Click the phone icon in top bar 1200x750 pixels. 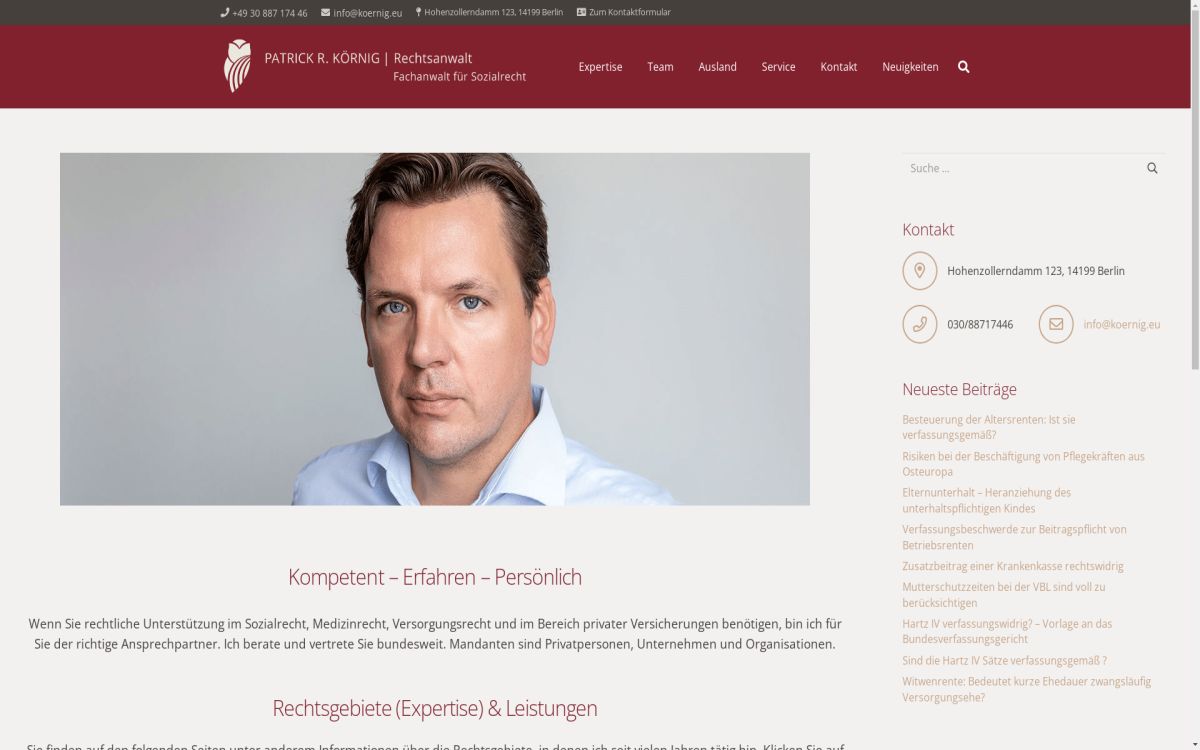pos(225,13)
